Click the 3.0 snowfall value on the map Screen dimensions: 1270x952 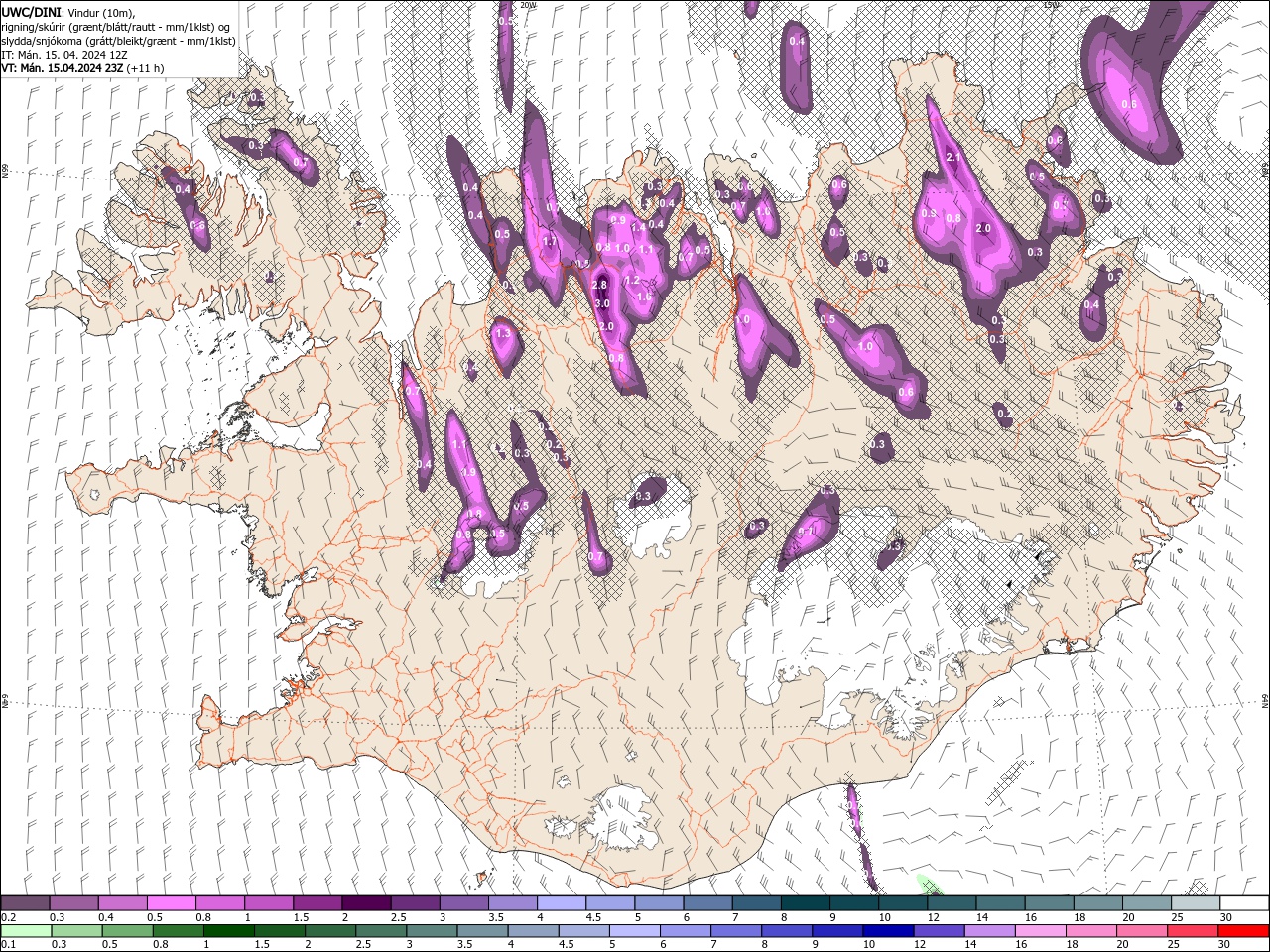click(x=601, y=303)
